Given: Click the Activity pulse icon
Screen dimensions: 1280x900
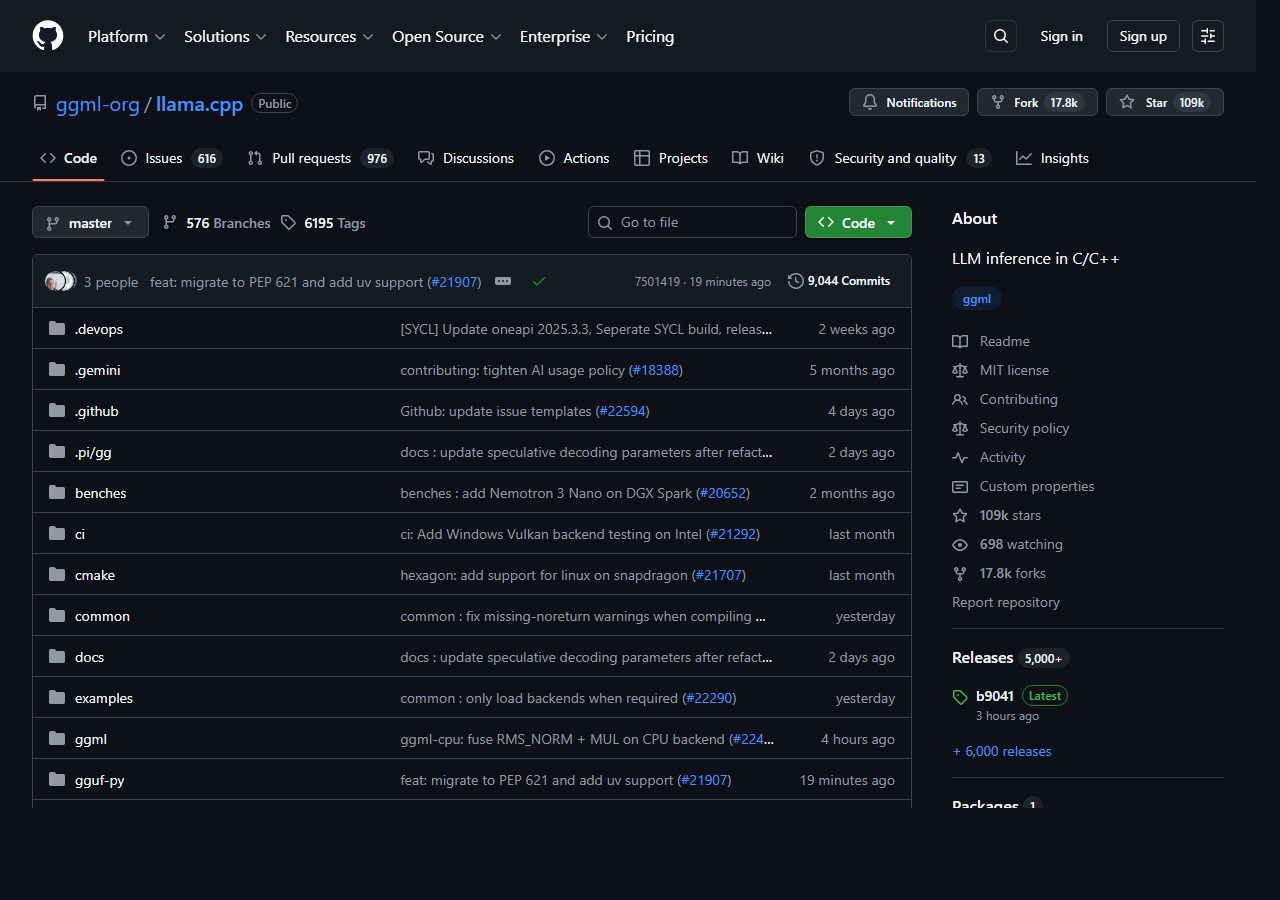Looking at the screenshot, I should tap(960, 457).
